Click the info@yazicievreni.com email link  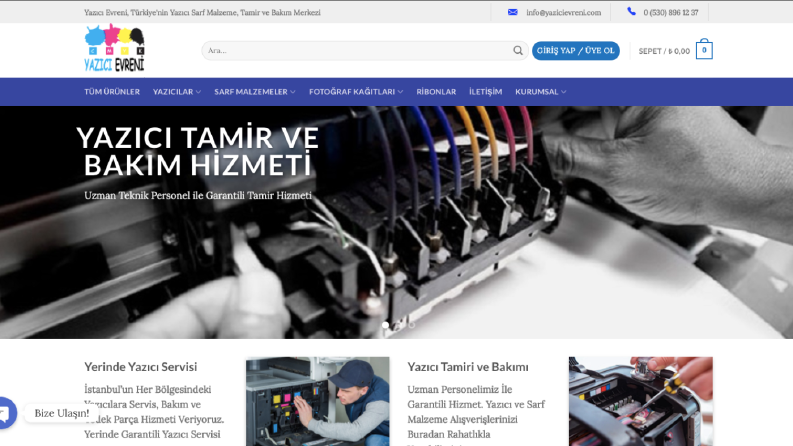click(x=563, y=13)
